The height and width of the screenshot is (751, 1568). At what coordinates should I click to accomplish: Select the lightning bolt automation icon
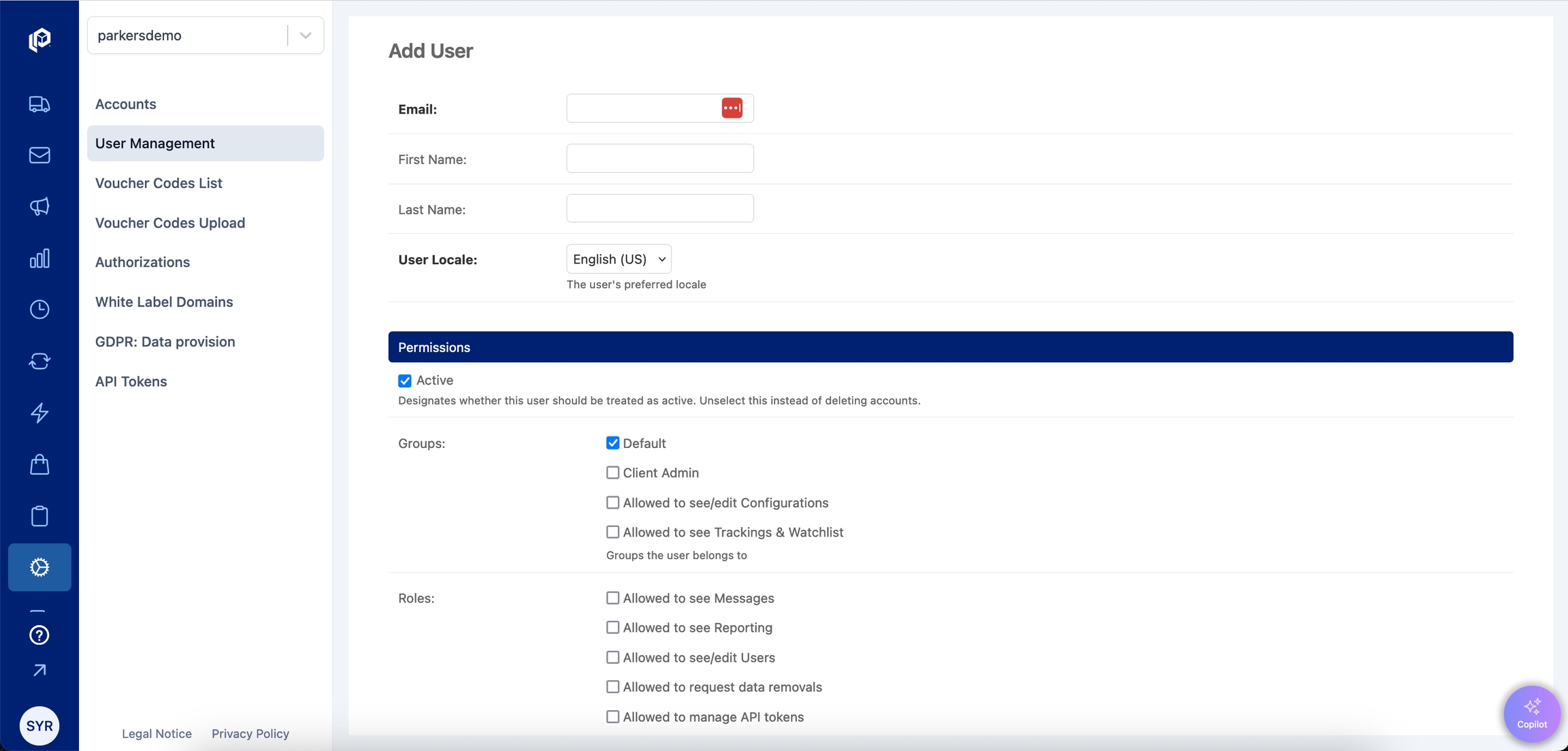[x=39, y=413]
